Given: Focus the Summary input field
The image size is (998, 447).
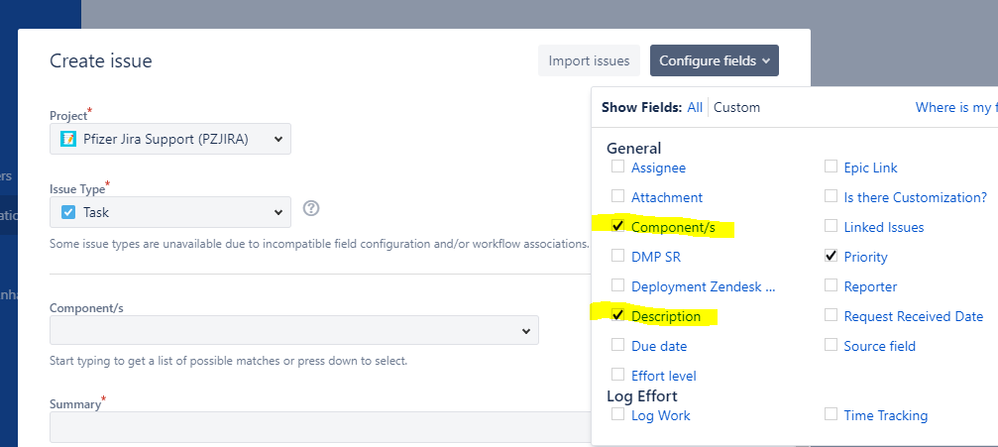Looking at the screenshot, I should click(x=320, y=427).
